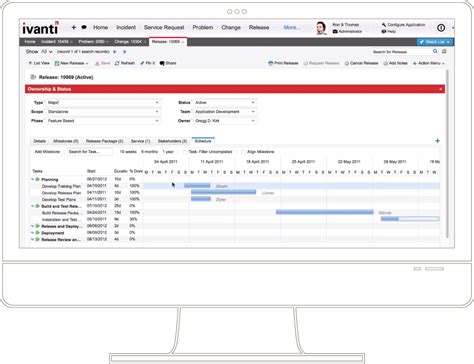The height and width of the screenshot is (364, 474).
Task: Open the Release Package tab
Action: [104, 141]
